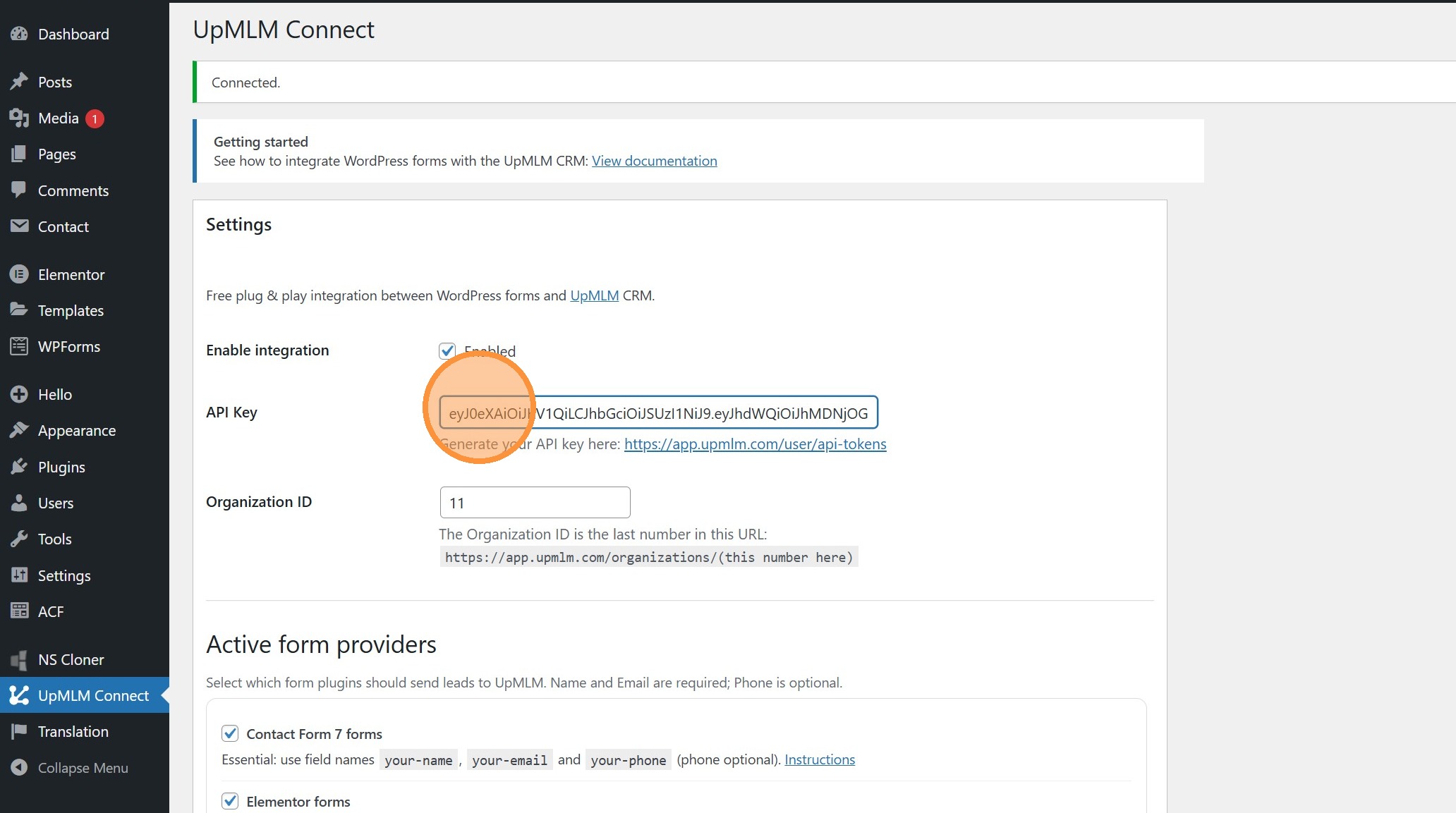Open the Settings menu item
This screenshot has height=813, width=1456.
click(x=63, y=575)
